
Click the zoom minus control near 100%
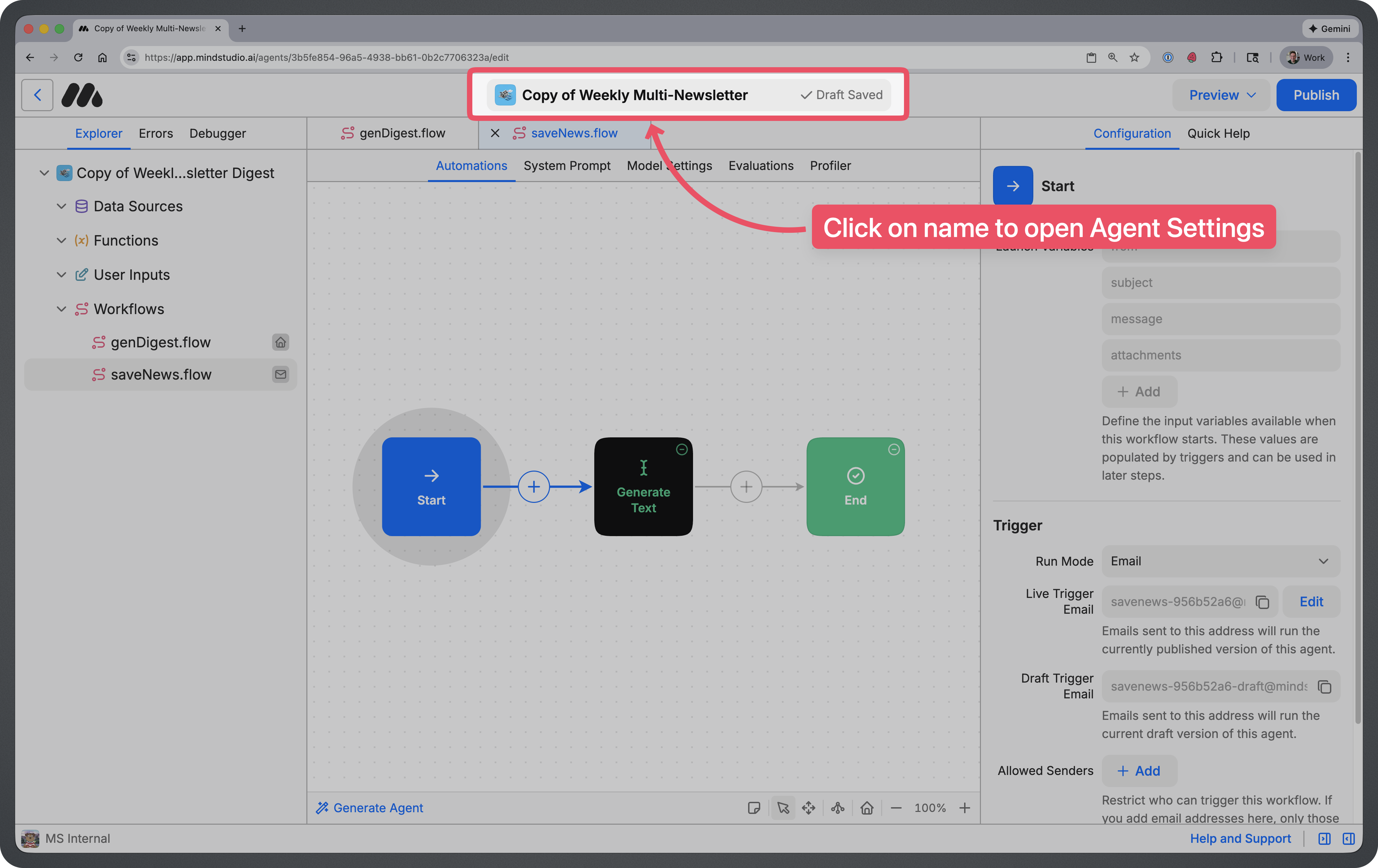[896, 808]
